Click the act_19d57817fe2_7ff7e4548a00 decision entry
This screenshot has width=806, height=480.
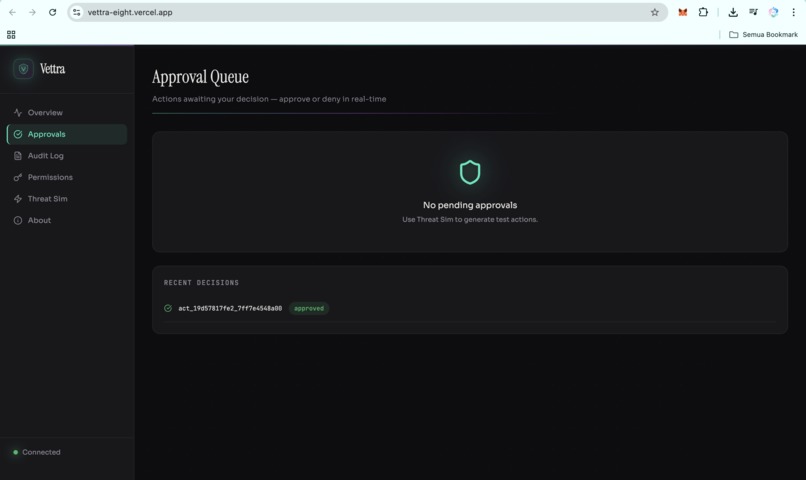[x=230, y=308]
